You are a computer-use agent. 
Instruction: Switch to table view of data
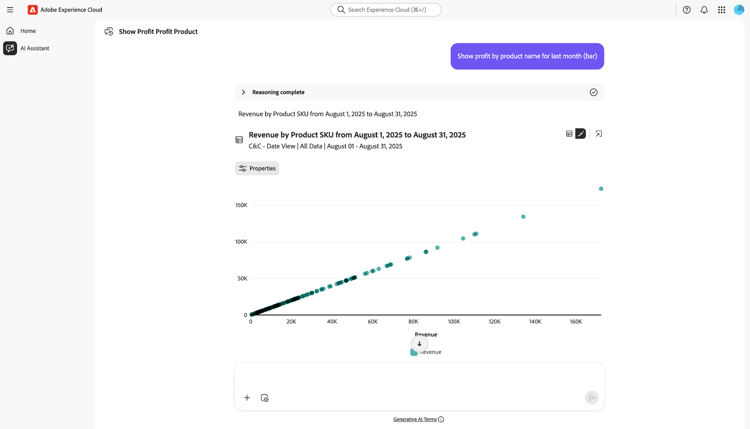[x=569, y=134]
